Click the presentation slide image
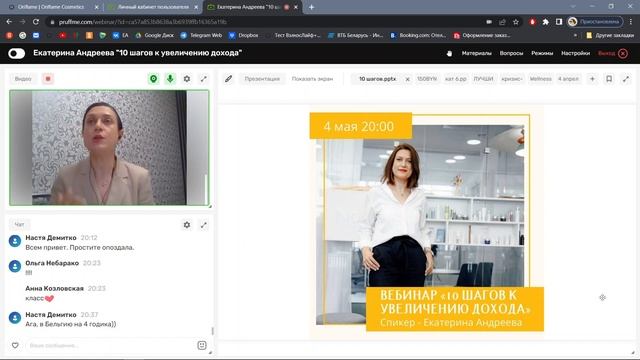The height and width of the screenshot is (360, 640). pyautogui.click(x=427, y=222)
